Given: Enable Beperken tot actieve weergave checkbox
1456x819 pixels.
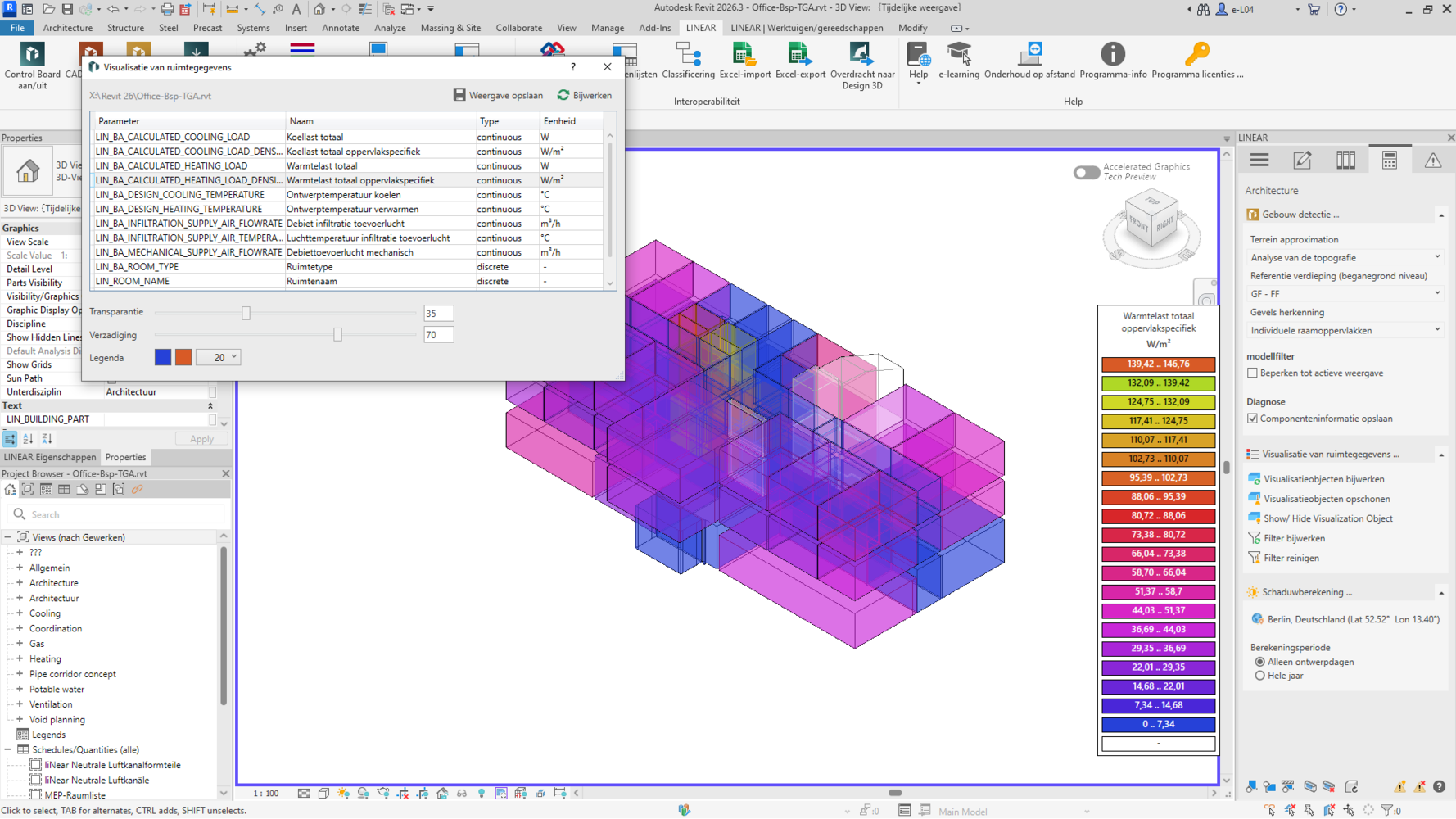Looking at the screenshot, I should coord(1252,373).
